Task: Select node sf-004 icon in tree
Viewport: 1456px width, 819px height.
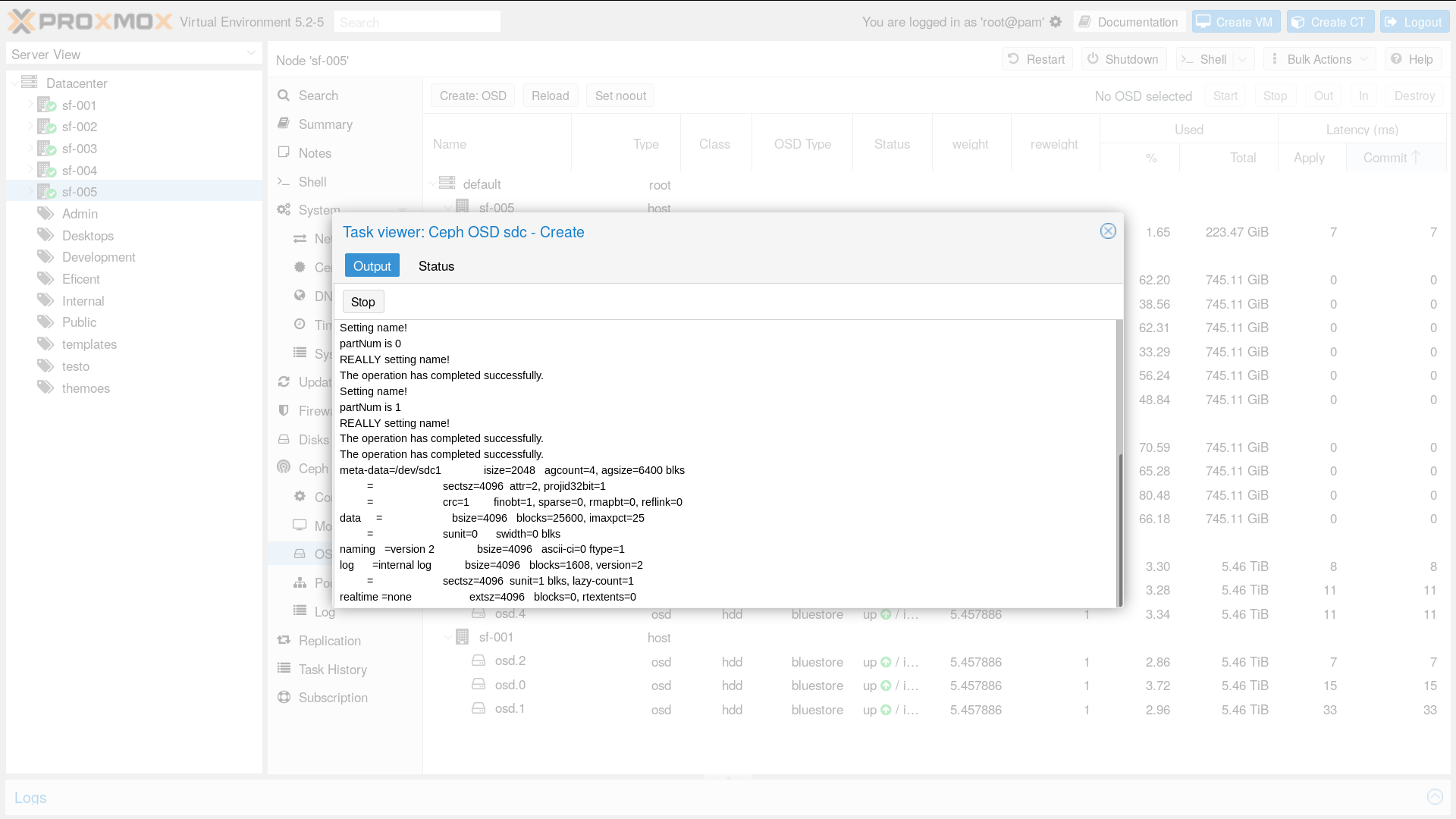Action: click(47, 170)
